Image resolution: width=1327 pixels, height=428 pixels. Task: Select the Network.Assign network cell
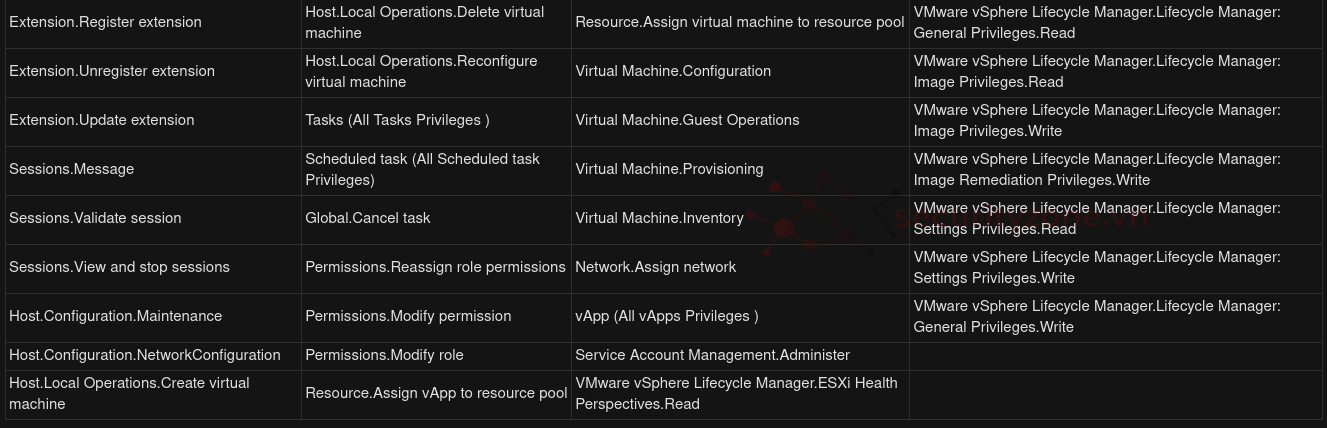(x=656, y=267)
